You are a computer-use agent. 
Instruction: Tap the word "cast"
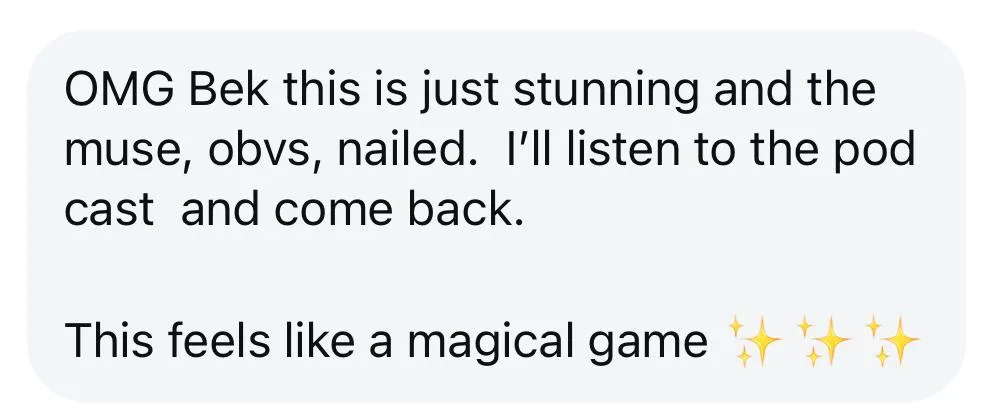click(x=109, y=211)
